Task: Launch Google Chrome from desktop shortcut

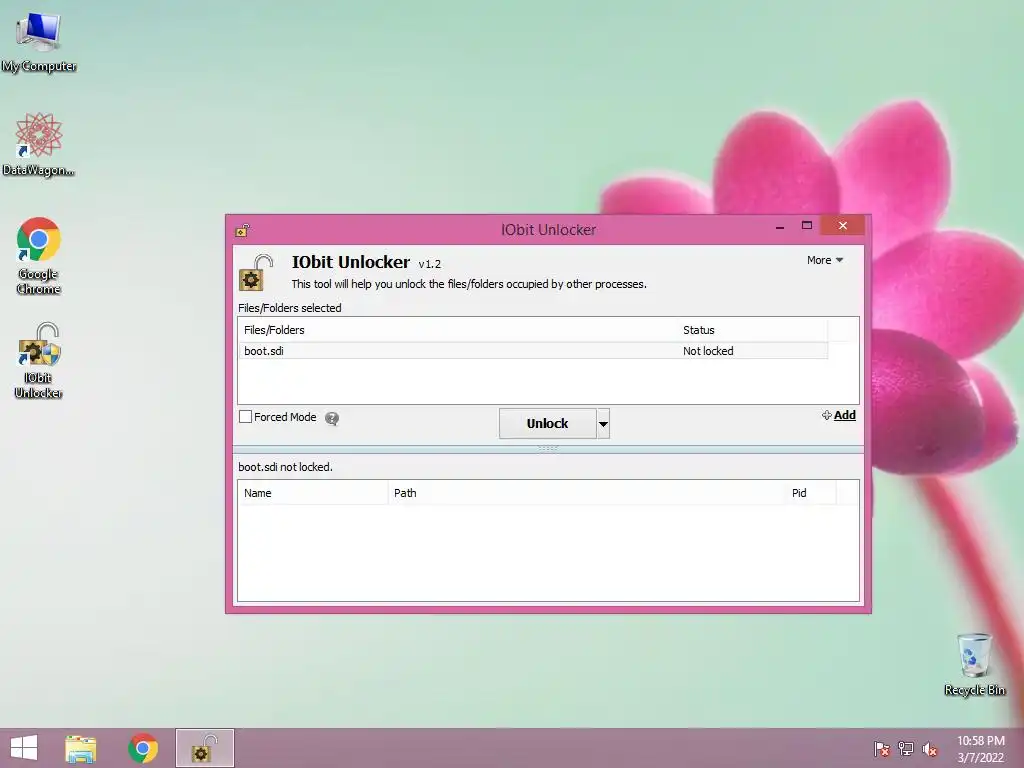Action: (x=39, y=255)
